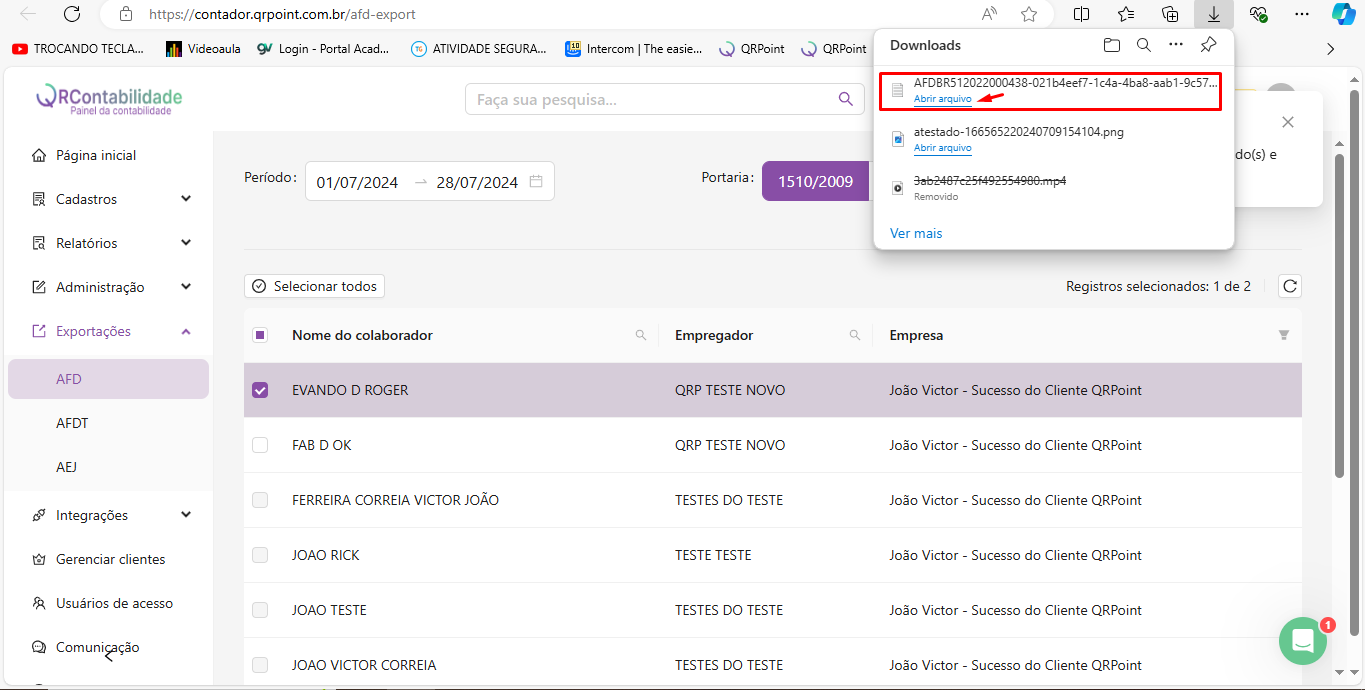Screen dimensions: 1365x690
Task: Pin the Downloads panel
Action: click(1208, 45)
